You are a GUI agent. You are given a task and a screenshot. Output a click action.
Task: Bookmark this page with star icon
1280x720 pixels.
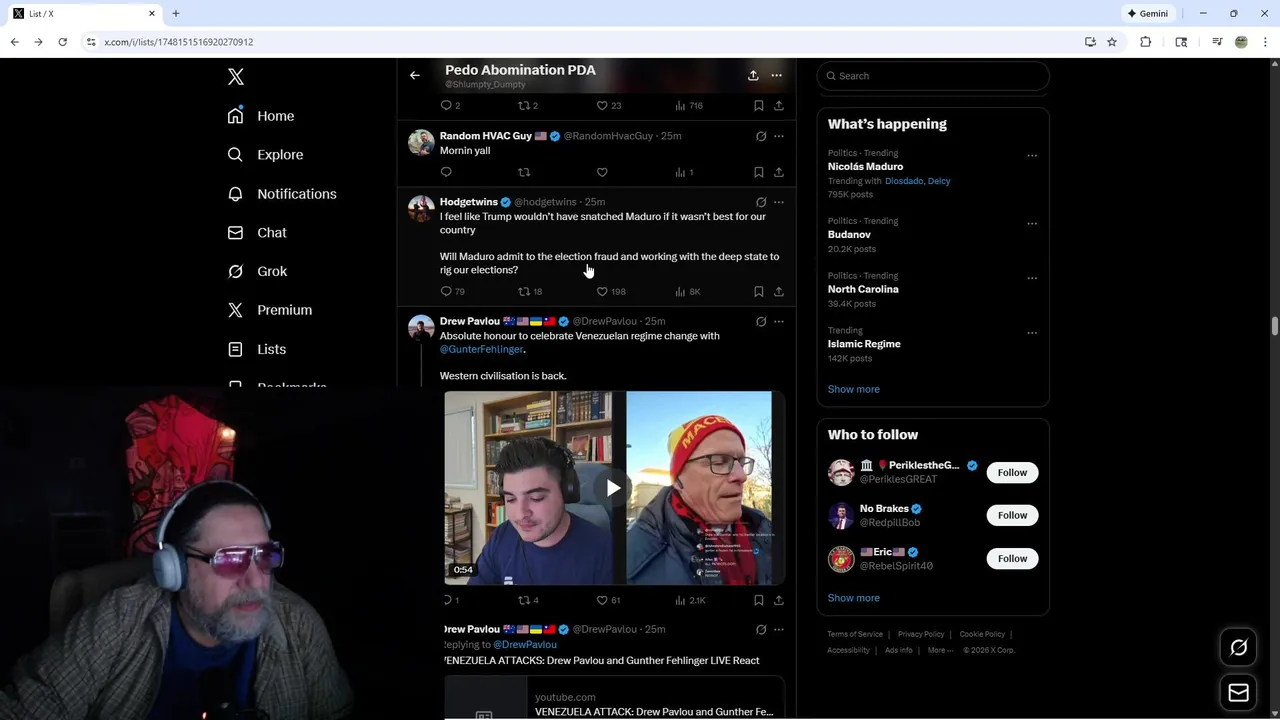pyautogui.click(x=1112, y=42)
